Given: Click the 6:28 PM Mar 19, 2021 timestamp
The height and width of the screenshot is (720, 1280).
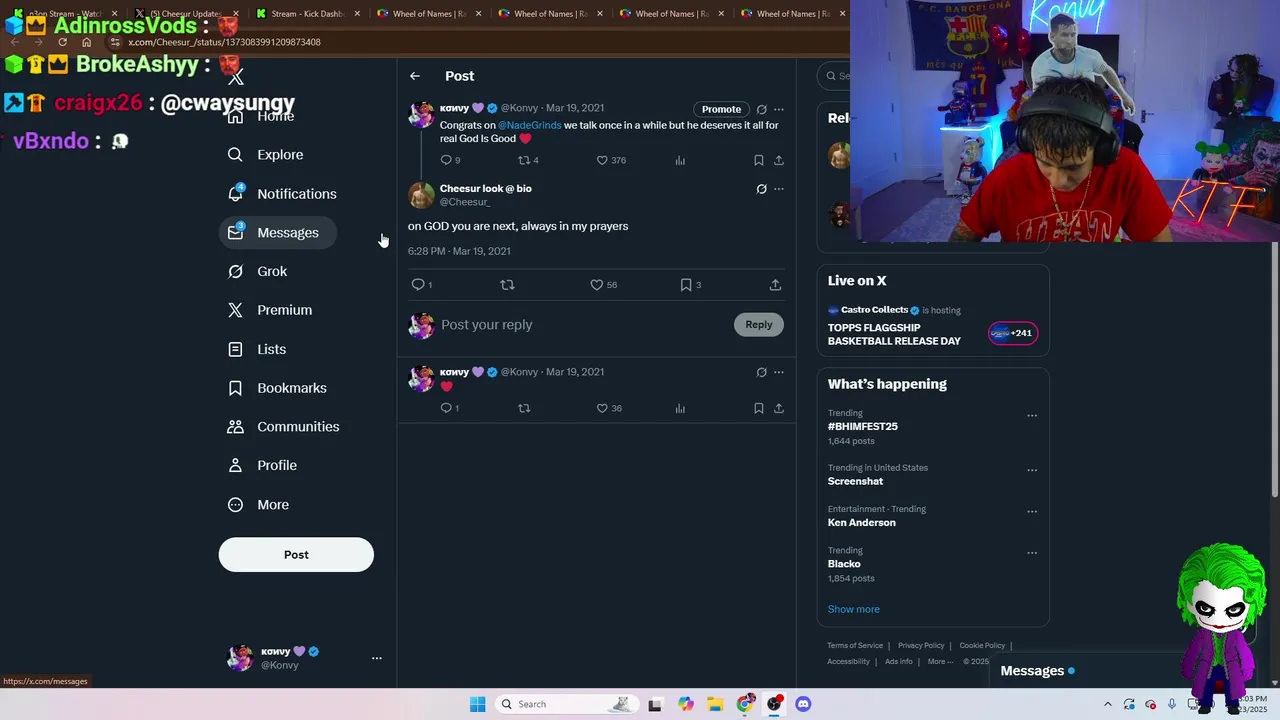Looking at the screenshot, I should point(459,251).
